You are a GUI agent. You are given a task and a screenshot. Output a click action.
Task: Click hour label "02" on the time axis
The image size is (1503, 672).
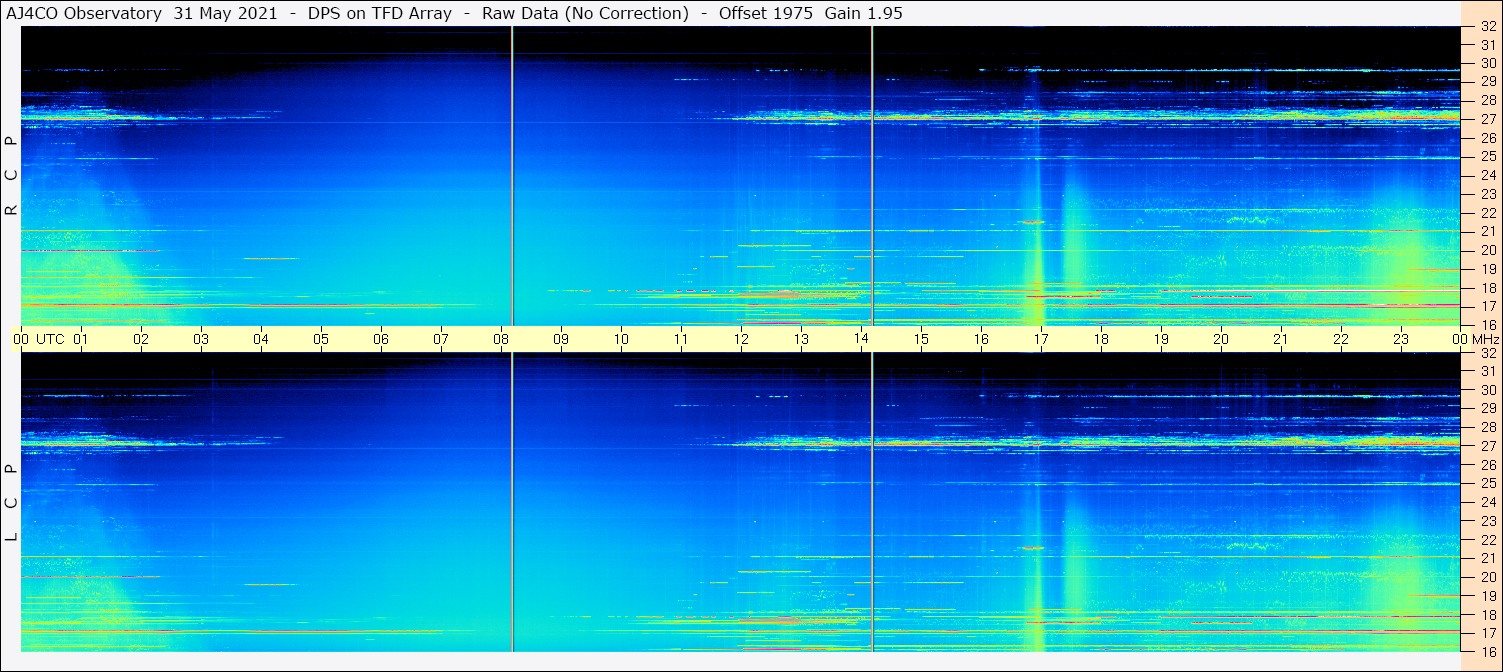141,339
